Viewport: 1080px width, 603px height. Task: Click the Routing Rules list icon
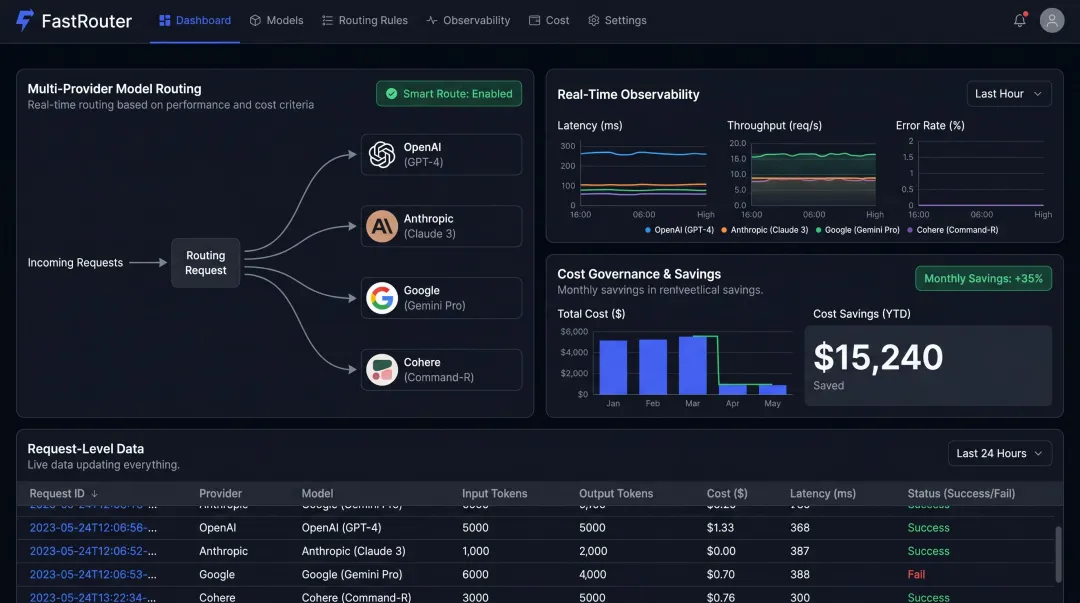(x=327, y=21)
